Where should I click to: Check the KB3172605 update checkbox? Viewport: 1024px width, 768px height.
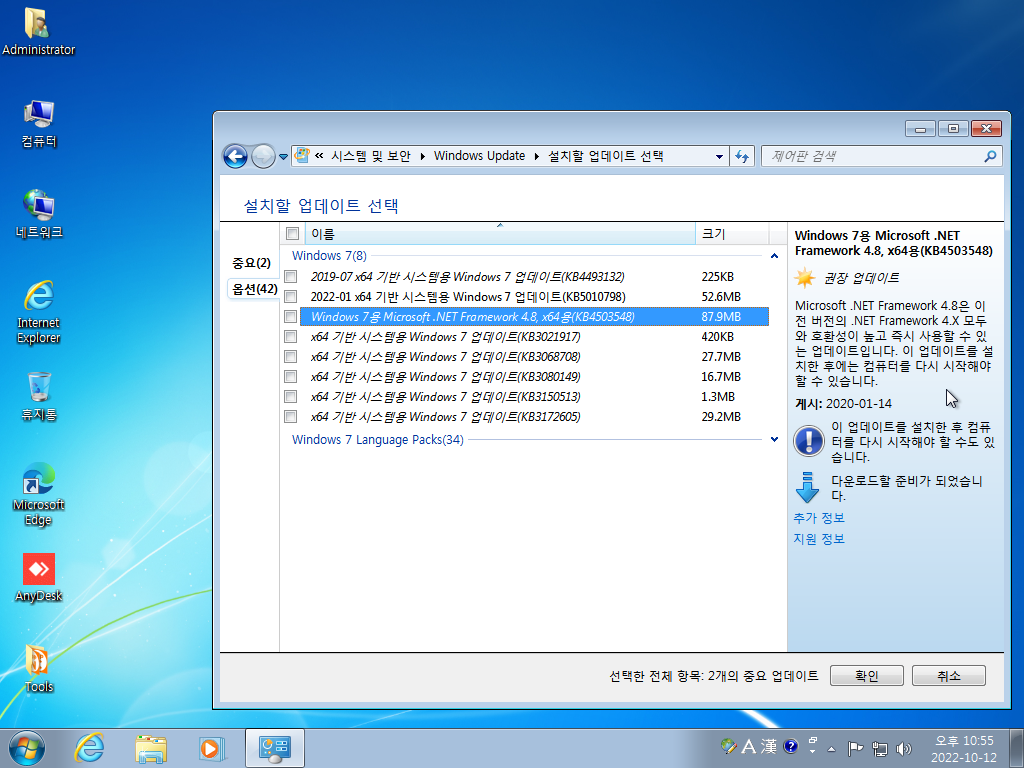pos(291,417)
